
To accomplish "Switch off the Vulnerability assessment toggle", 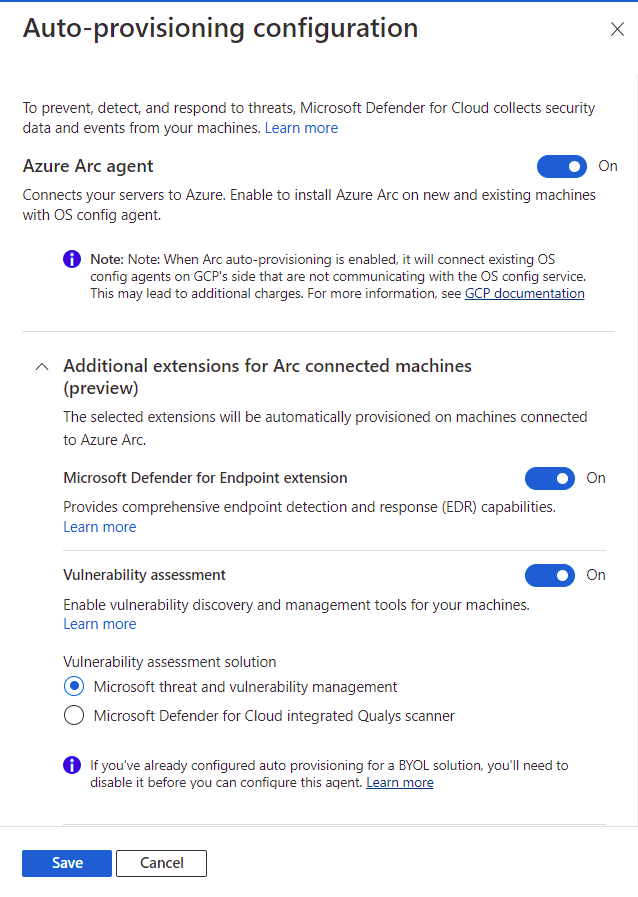I will coord(550,575).
